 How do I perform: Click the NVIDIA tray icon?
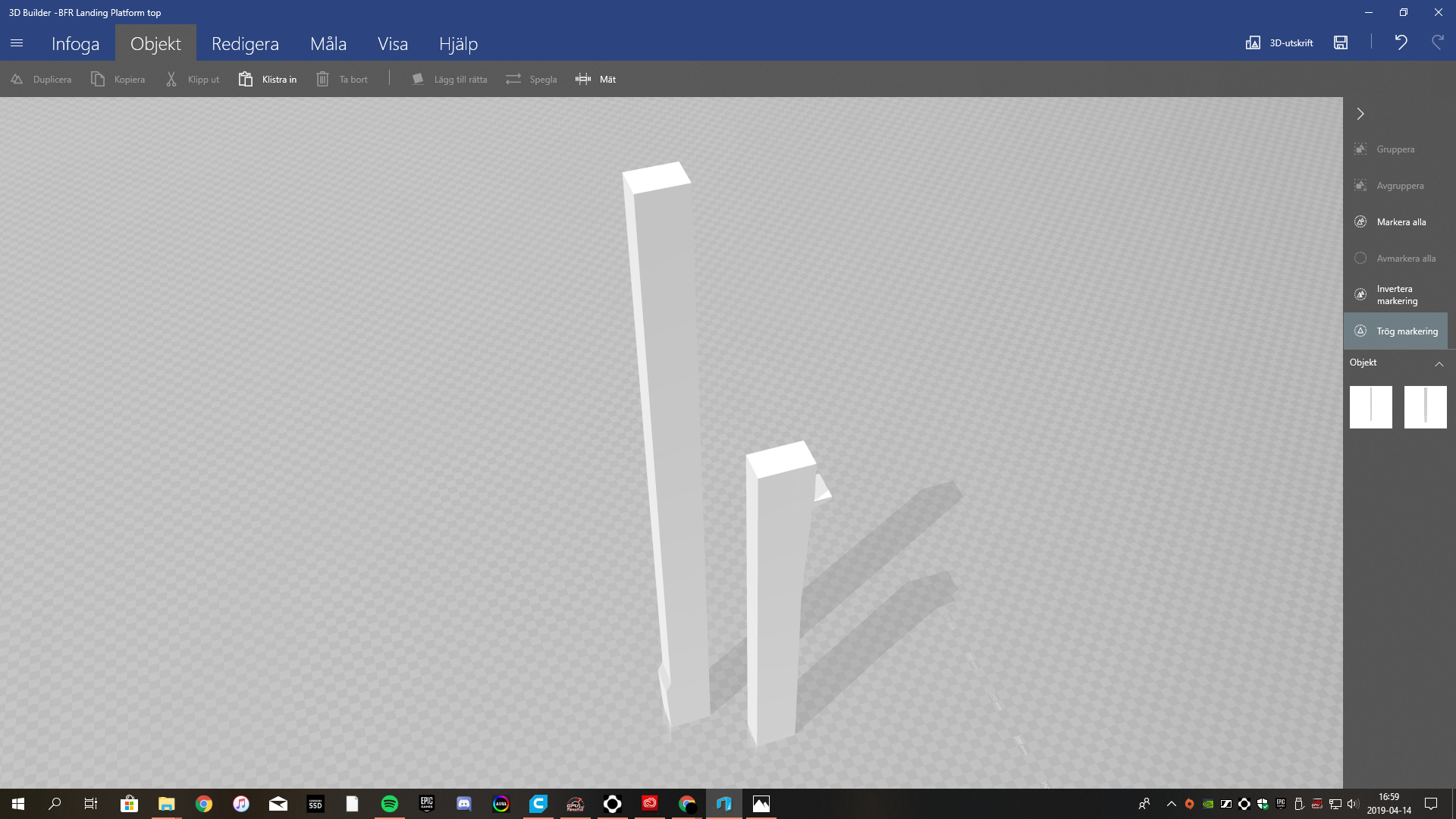(x=1208, y=804)
